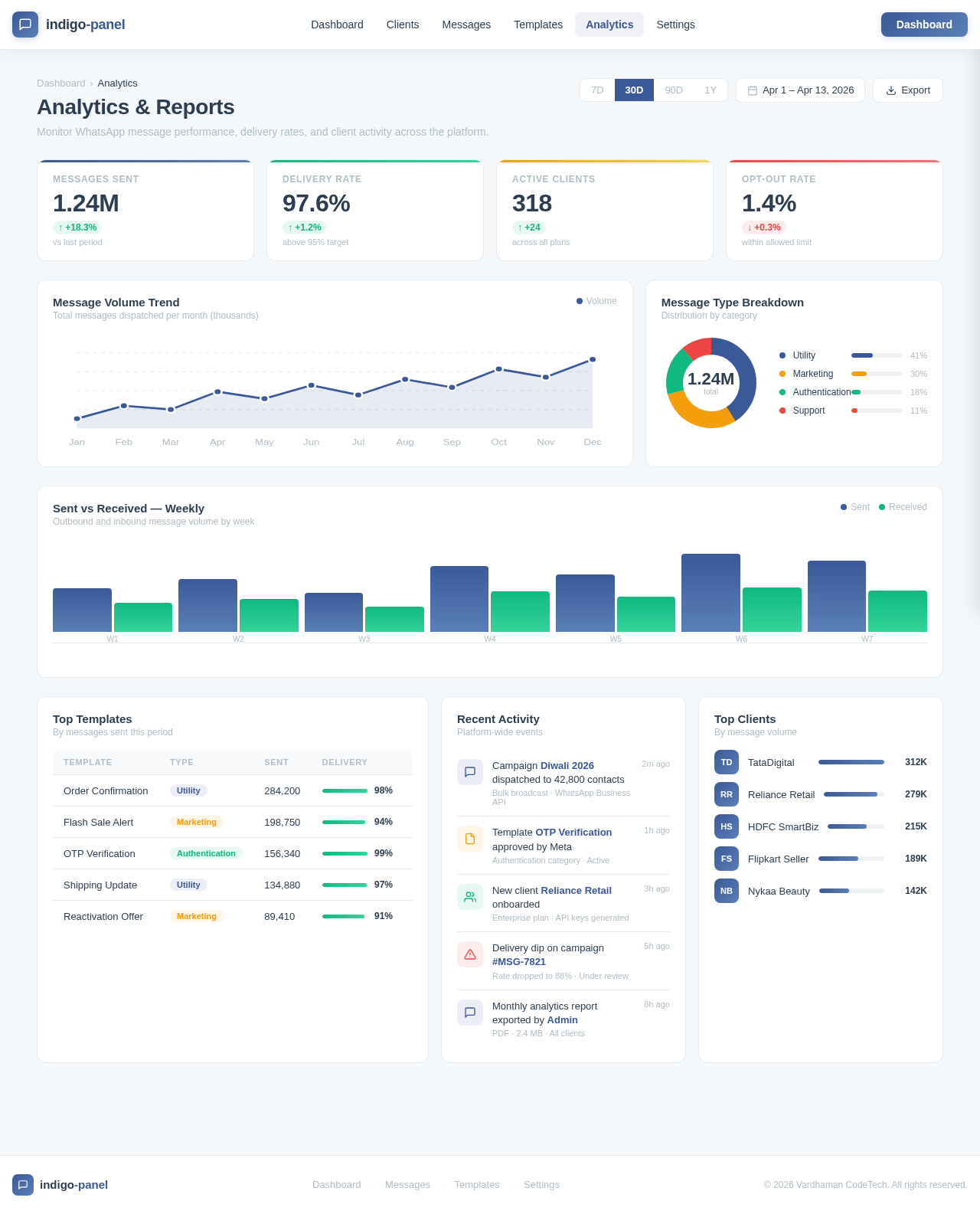Select the 30D time range
980x1214 pixels.
pos(634,90)
